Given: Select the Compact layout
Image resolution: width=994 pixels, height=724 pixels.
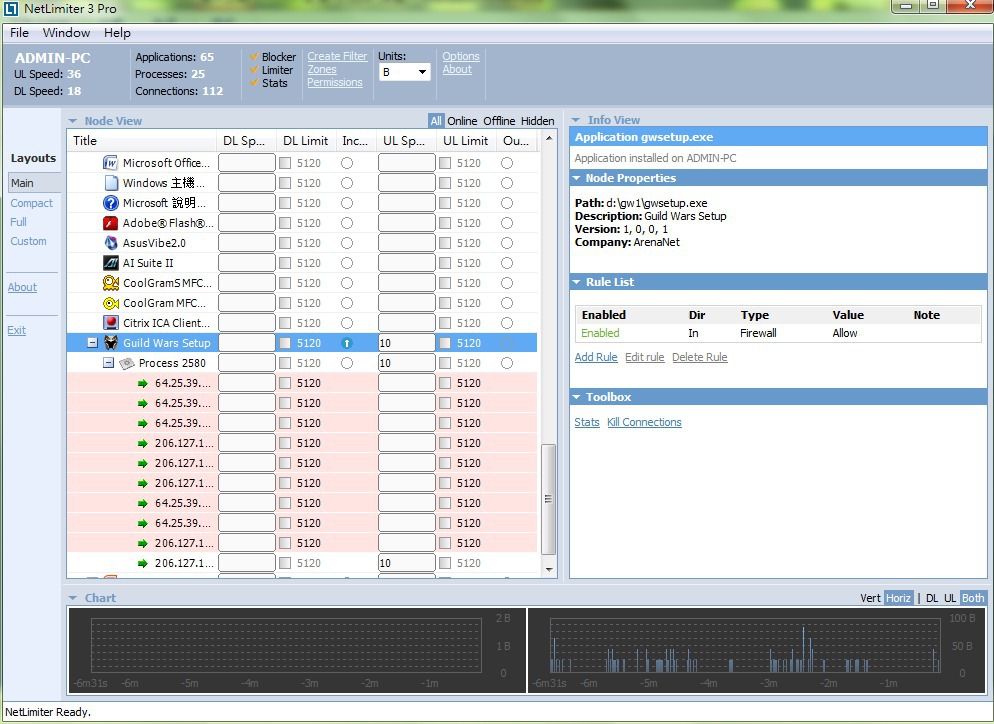Looking at the screenshot, I should click(32, 204).
